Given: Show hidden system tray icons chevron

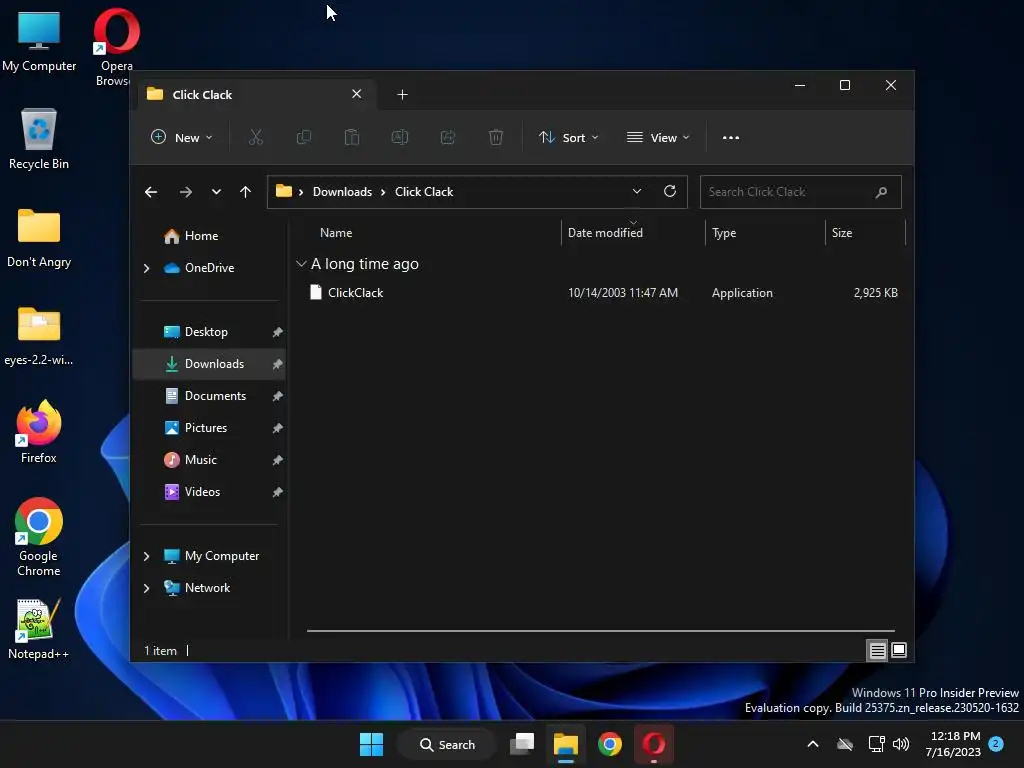Looking at the screenshot, I should tap(812, 744).
